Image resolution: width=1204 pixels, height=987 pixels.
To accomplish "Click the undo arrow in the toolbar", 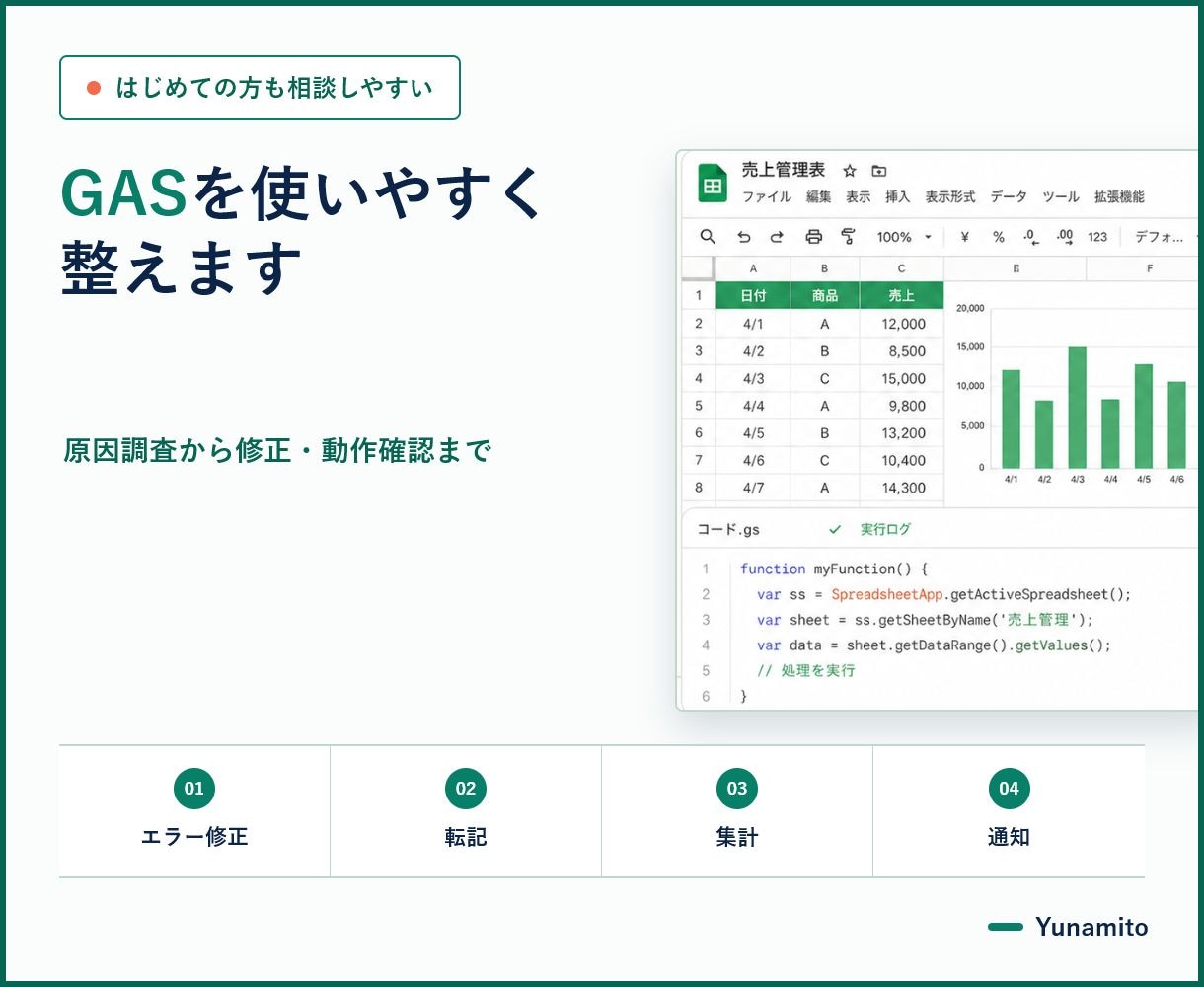I will (x=744, y=237).
